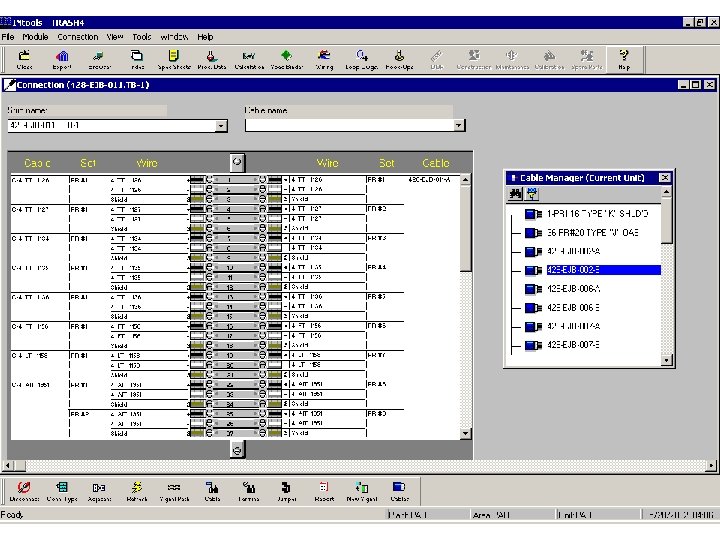Open the Index module icon
The image size is (720, 540).
point(137,60)
